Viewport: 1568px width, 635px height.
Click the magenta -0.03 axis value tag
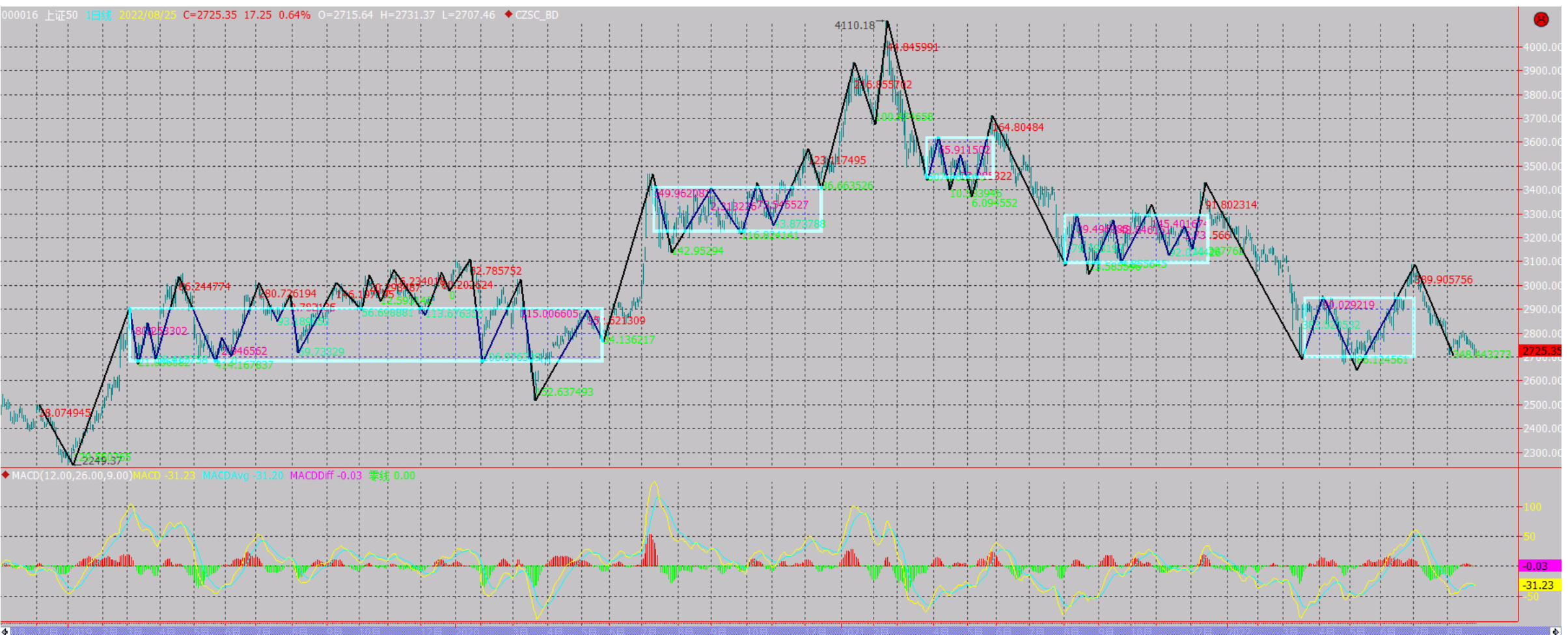pyautogui.click(x=1539, y=566)
